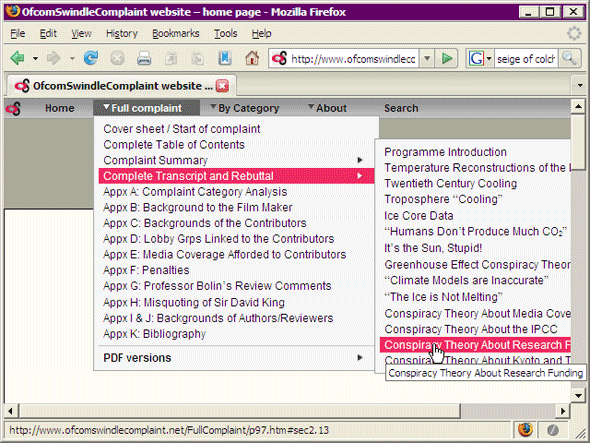
Task: Open the address bar history dropdown
Action: click(427, 59)
